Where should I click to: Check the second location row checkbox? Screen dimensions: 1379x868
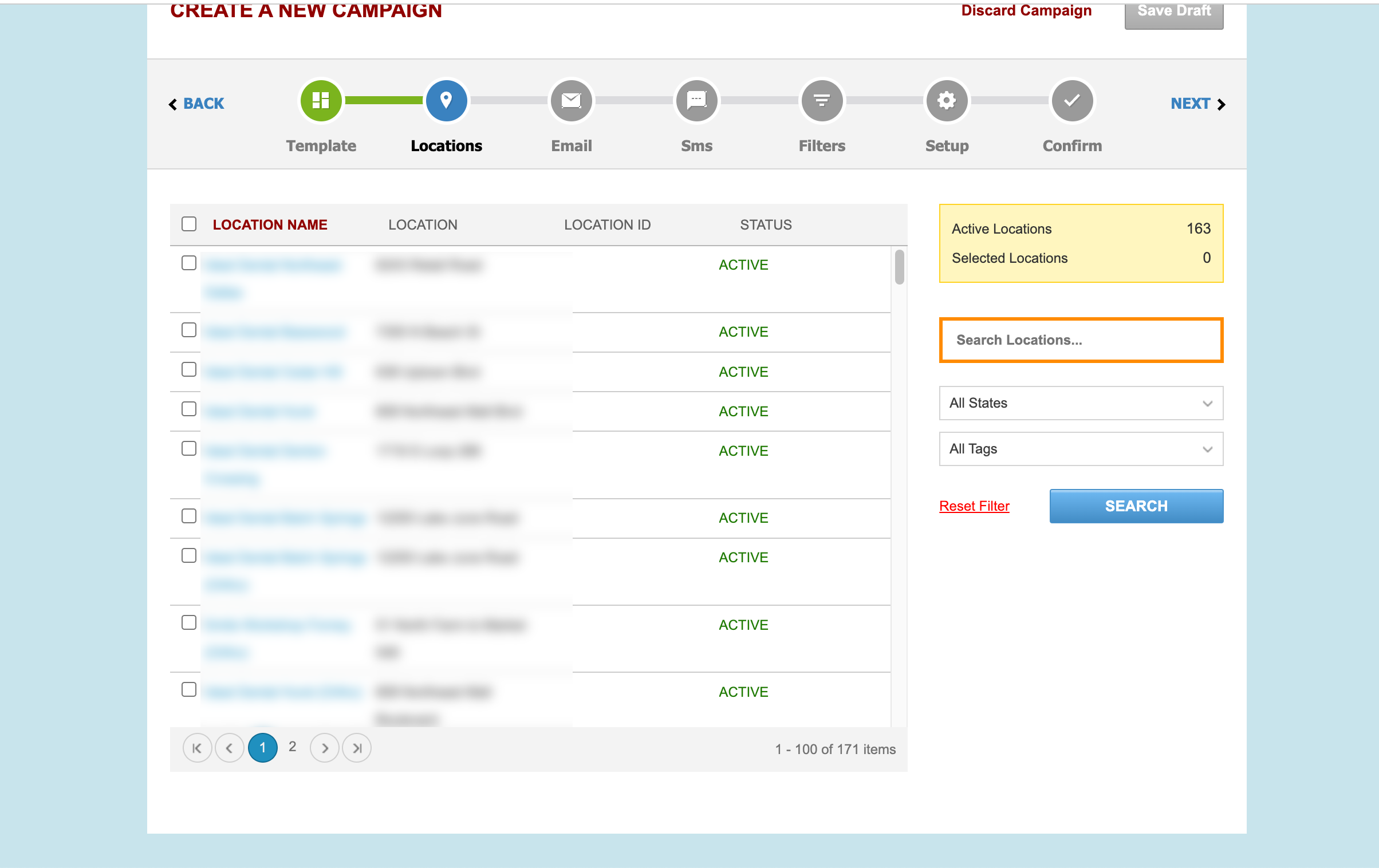[x=189, y=330]
